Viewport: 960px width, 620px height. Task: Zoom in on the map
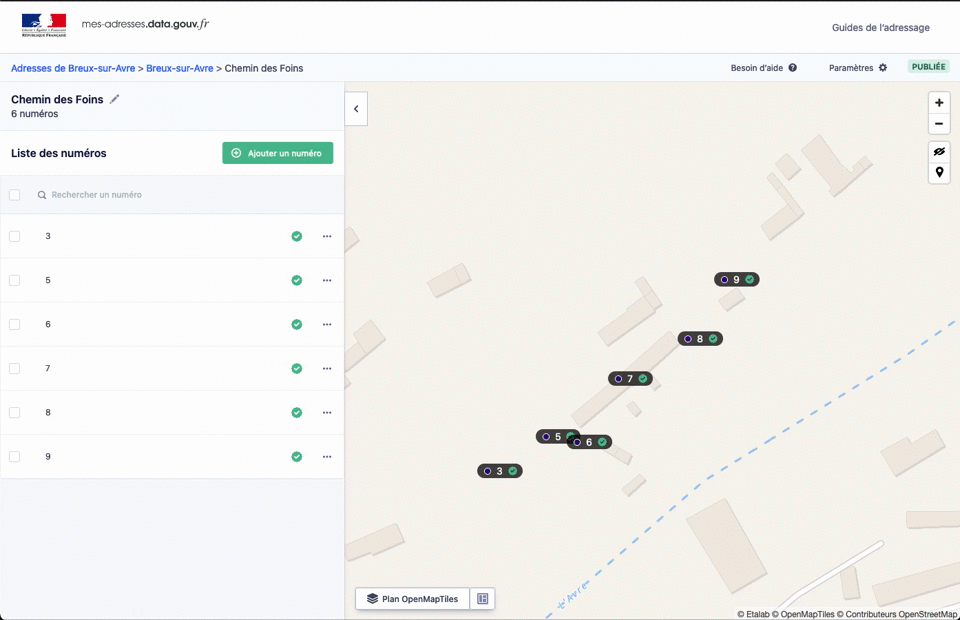pyautogui.click(x=939, y=103)
